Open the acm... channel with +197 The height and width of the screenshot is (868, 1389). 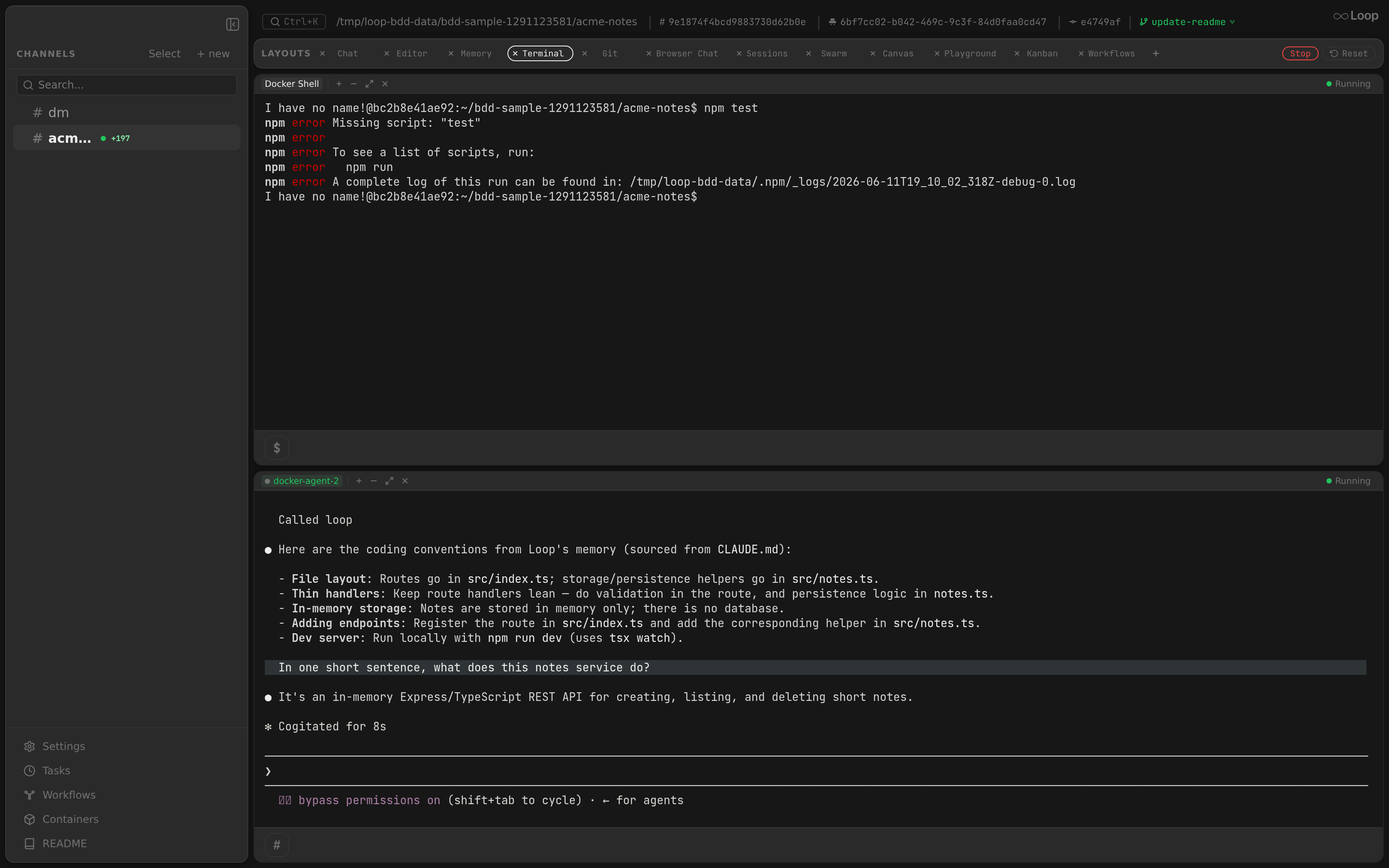pyautogui.click(x=126, y=138)
